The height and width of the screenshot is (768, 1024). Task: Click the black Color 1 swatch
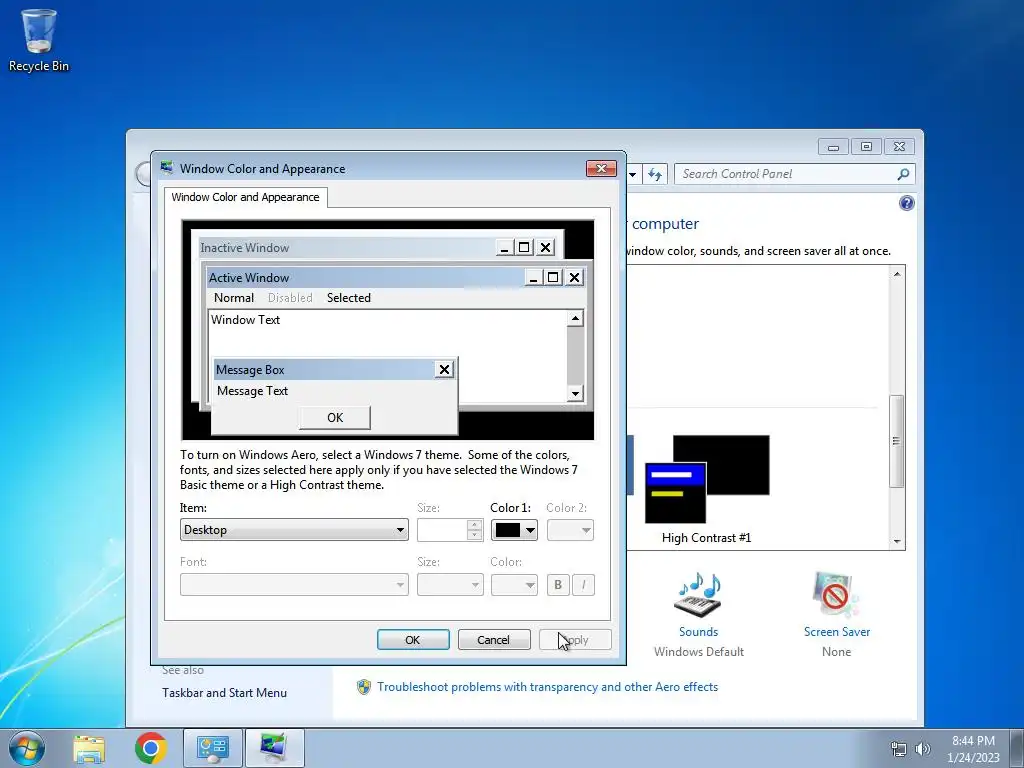pos(507,530)
